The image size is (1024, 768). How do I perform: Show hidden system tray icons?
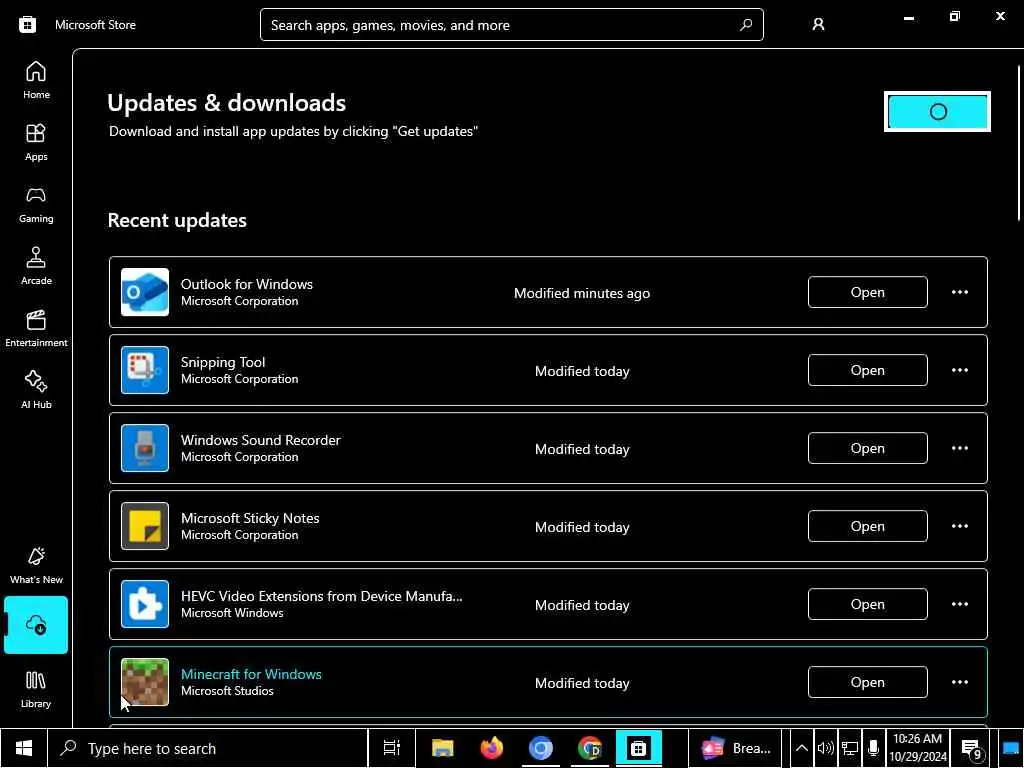(x=801, y=748)
